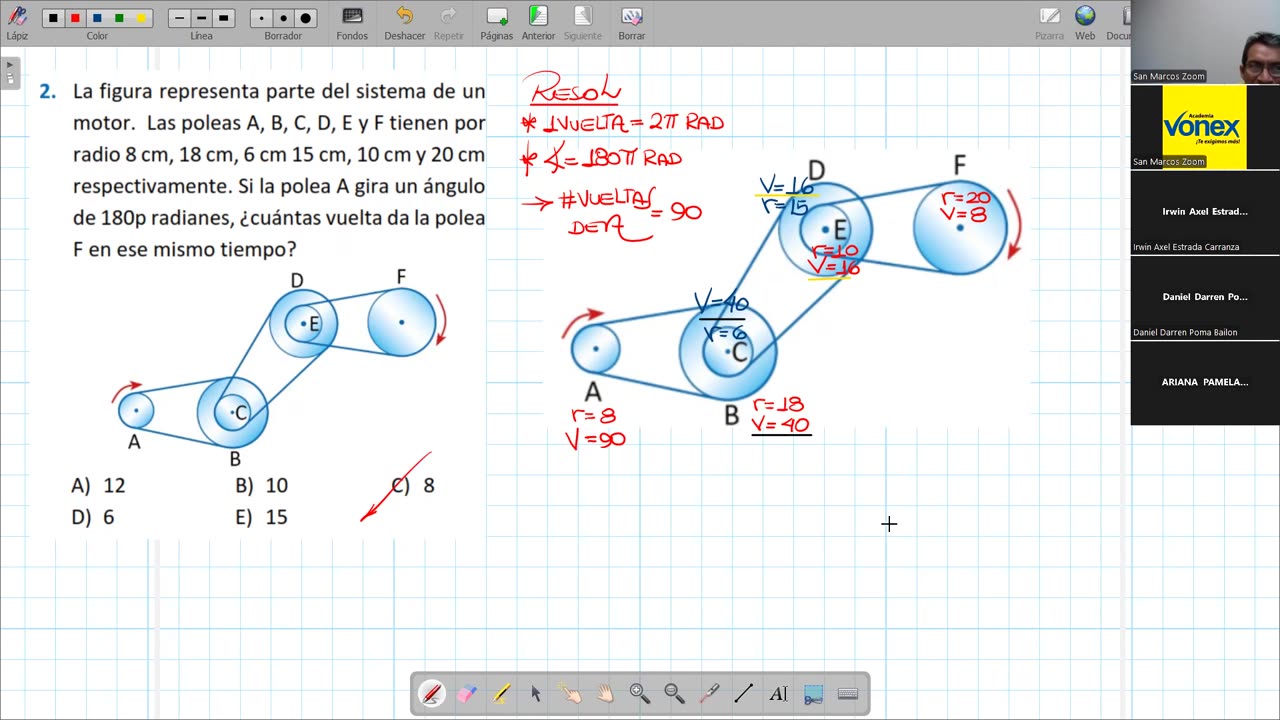Image resolution: width=1280 pixels, height=720 pixels.
Task: Select the pointing finger interact tool
Action: coord(571,693)
